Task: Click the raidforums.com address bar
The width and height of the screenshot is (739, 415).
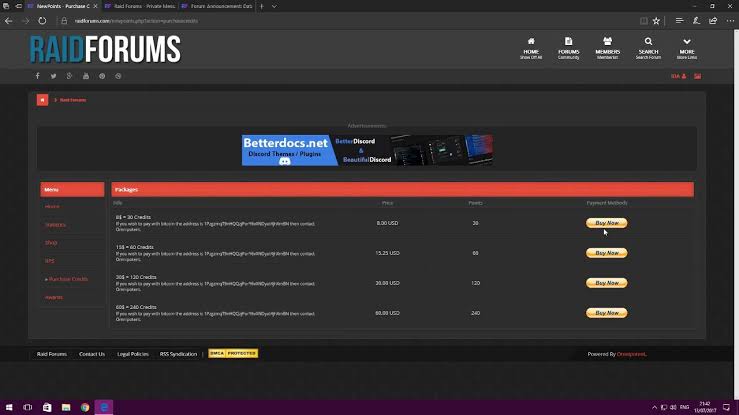Action: 346,21
